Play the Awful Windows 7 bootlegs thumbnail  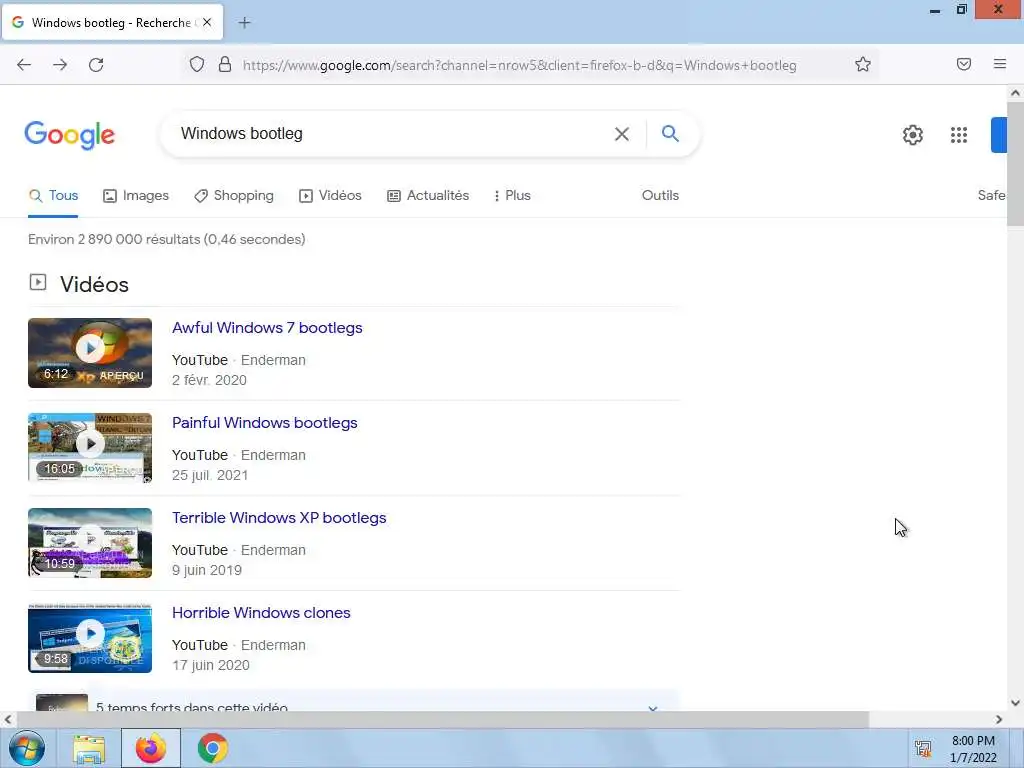pos(90,353)
